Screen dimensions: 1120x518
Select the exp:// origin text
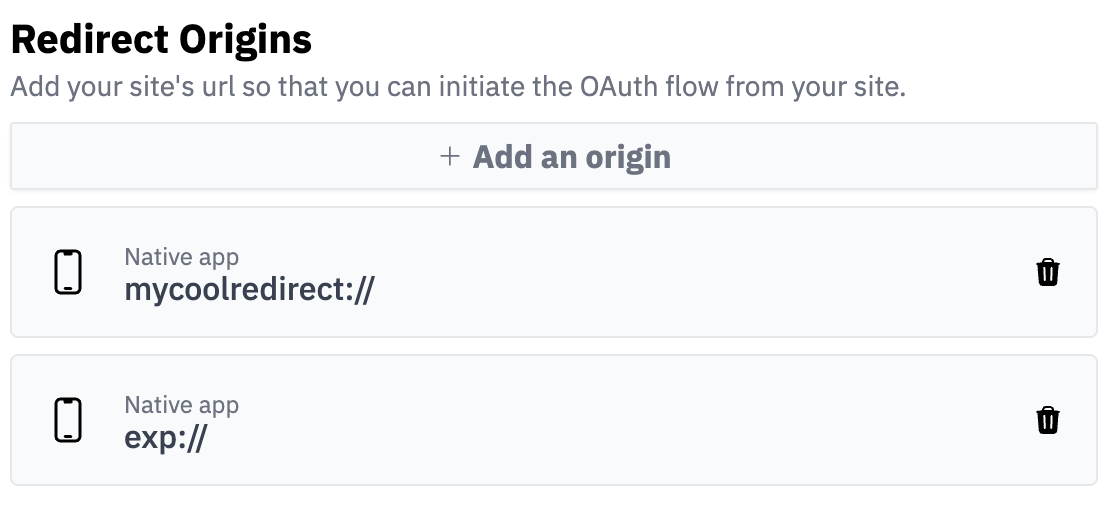click(165, 438)
